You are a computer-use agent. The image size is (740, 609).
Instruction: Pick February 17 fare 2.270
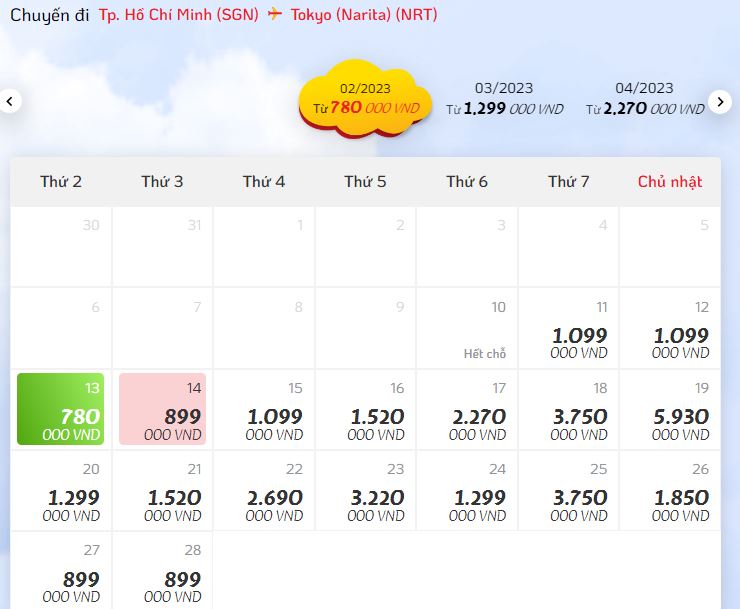[467, 409]
